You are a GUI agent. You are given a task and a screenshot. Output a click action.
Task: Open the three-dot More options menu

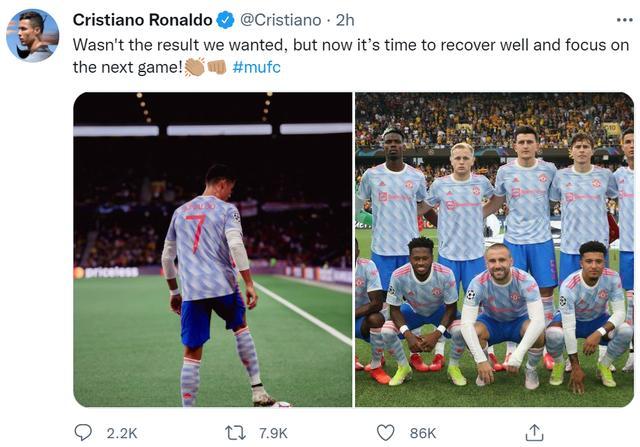623,19
